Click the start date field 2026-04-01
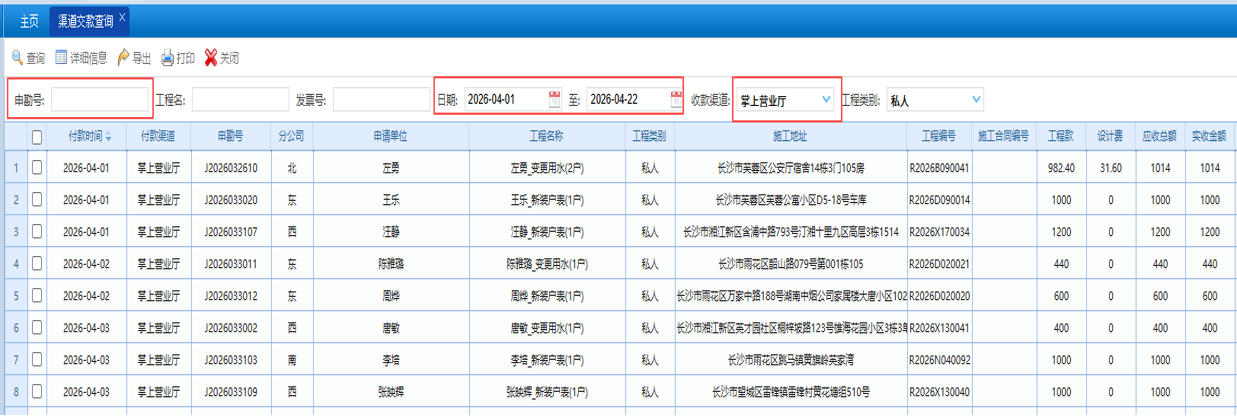 pyautogui.click(x=505, y=100)
